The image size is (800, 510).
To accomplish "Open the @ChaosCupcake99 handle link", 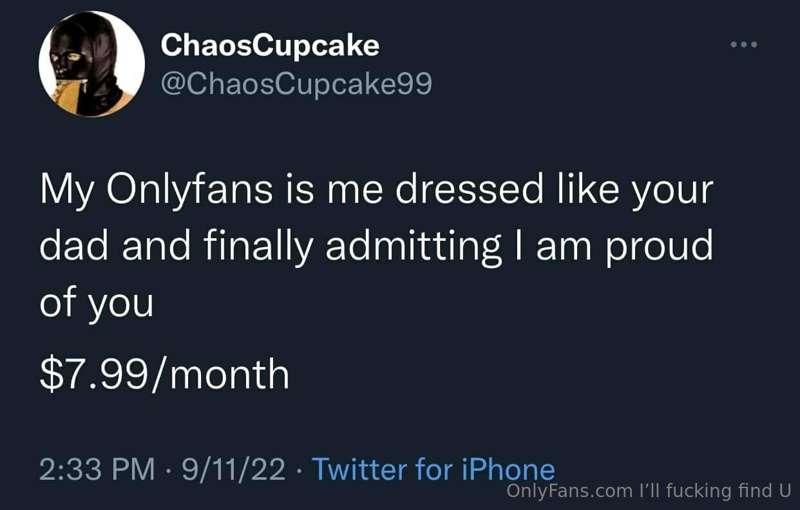I will coord(296,83).
